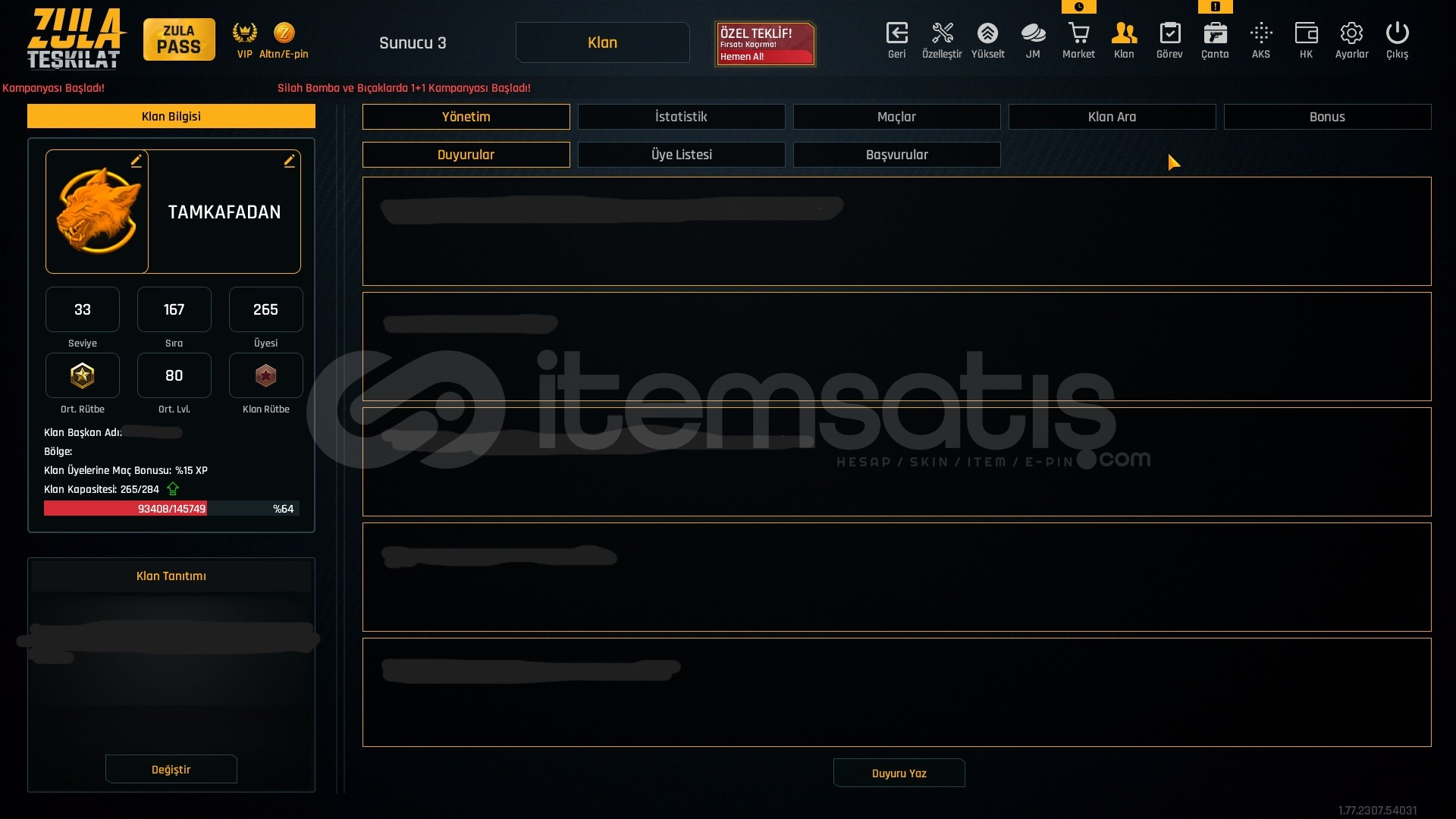Click the 1+1 Kampanyası scrolling announcement
Image resolution: width=1456 pixels, height=819 pixels.
(404, 88)
